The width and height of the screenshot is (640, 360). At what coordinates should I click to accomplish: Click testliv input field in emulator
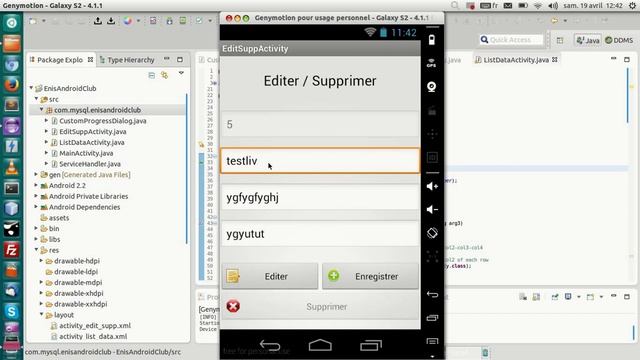pyautogui.click(x=320, y=161)
